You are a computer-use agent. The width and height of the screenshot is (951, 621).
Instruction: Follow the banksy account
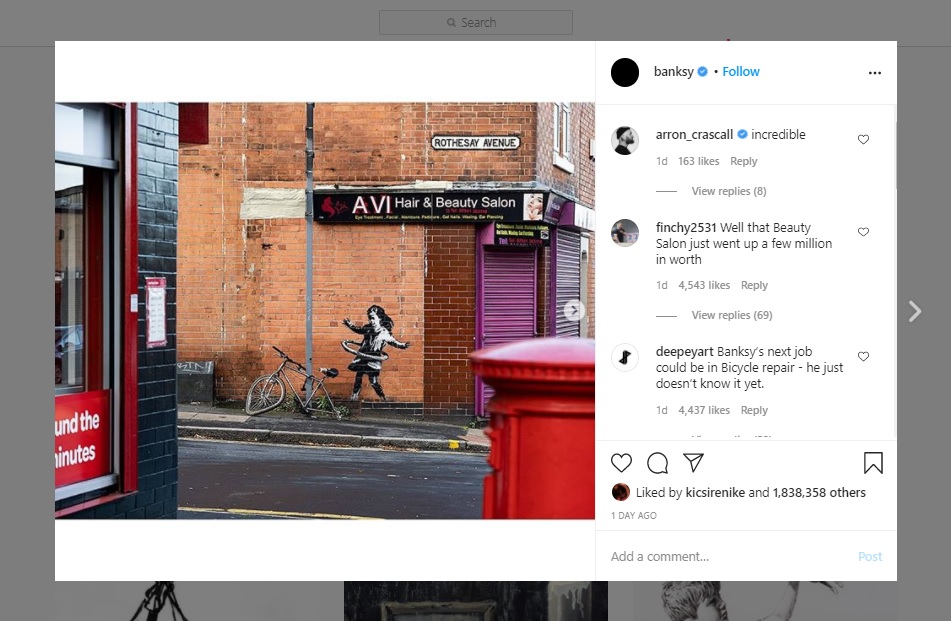(x=741, y=72)
